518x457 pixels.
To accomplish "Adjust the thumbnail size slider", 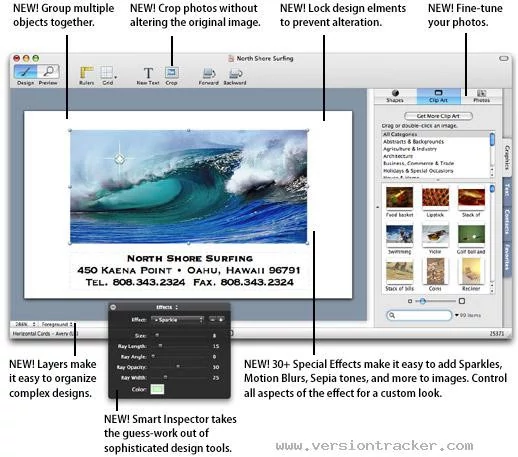I will point(423,301).
